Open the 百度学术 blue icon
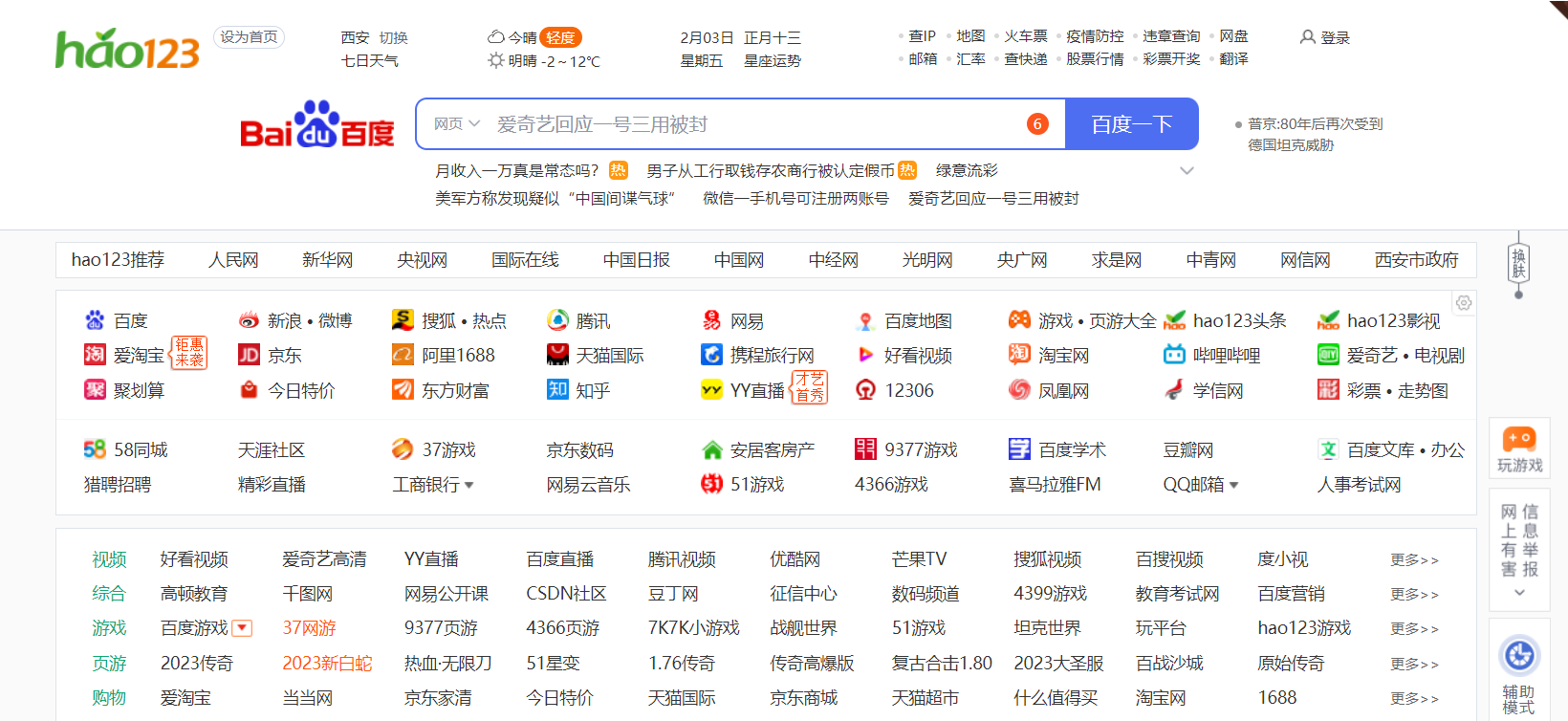This screenshot has height=721, width=1568. (1020, 448)
